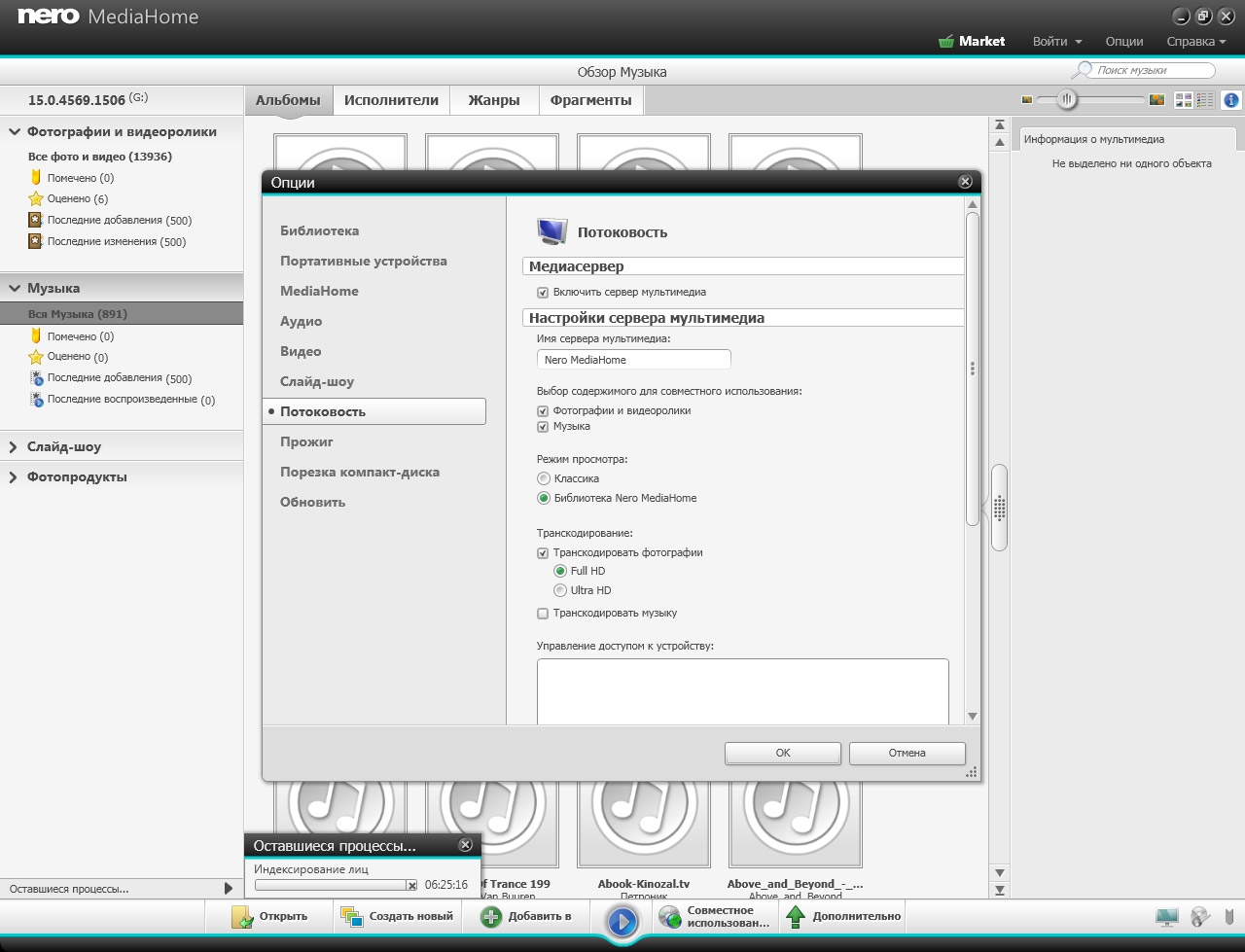Viewport: 1245px width, 952px height.
Task: Open the Аудио options category
Action: click(302, 321)
